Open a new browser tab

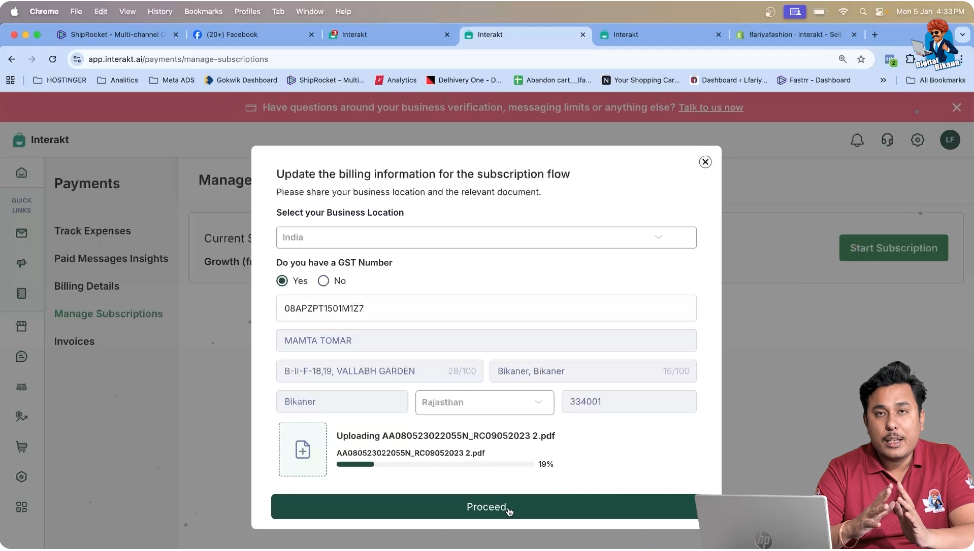pos(875,34)
